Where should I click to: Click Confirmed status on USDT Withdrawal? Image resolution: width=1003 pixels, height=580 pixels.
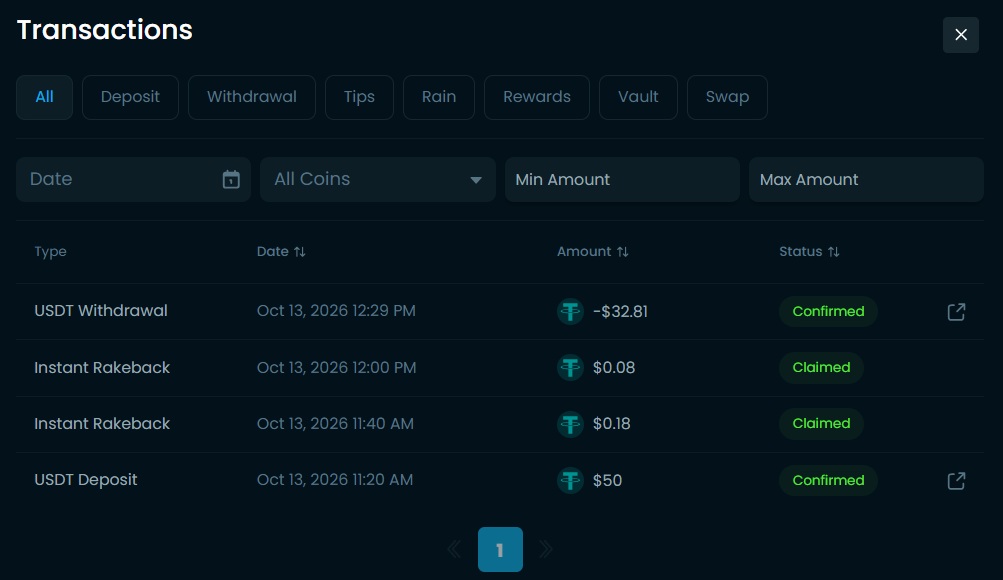828,311
